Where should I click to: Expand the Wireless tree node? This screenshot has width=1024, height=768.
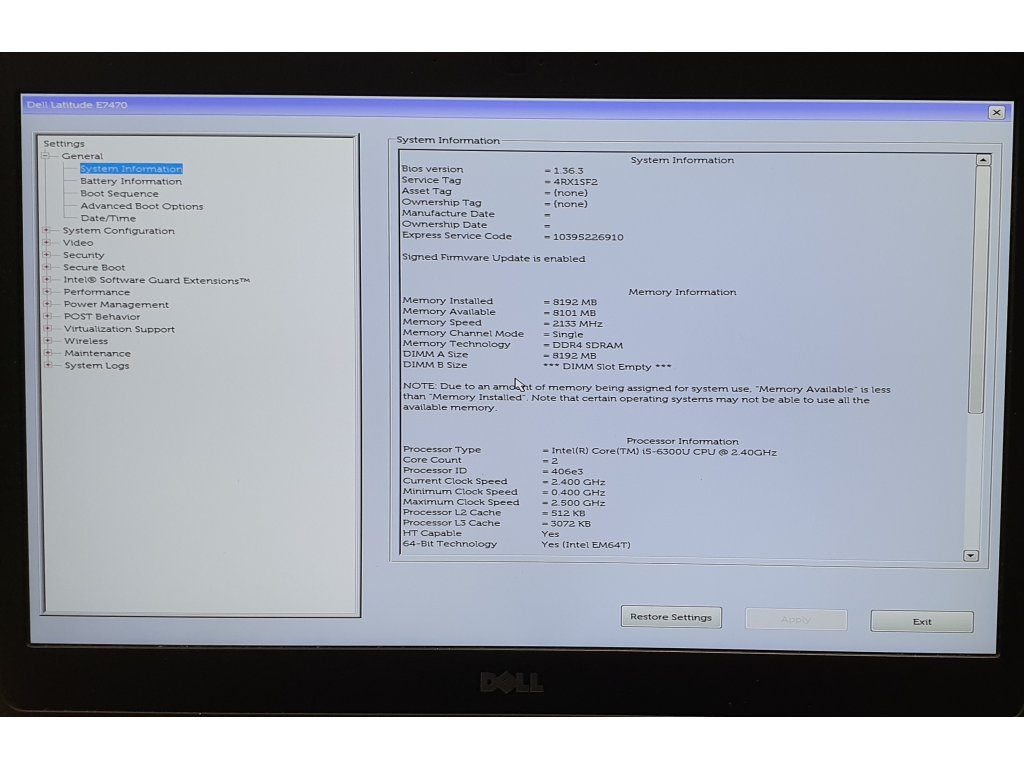tap(48, 340)
